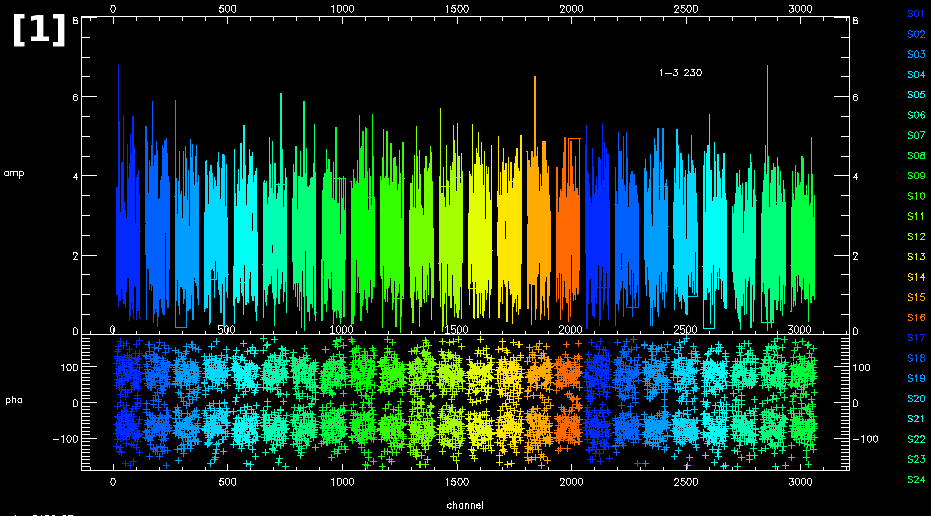The width and height of the screenshot is (931, 516).
Task: Select the S17 legend label
Action: click(915, 338)
